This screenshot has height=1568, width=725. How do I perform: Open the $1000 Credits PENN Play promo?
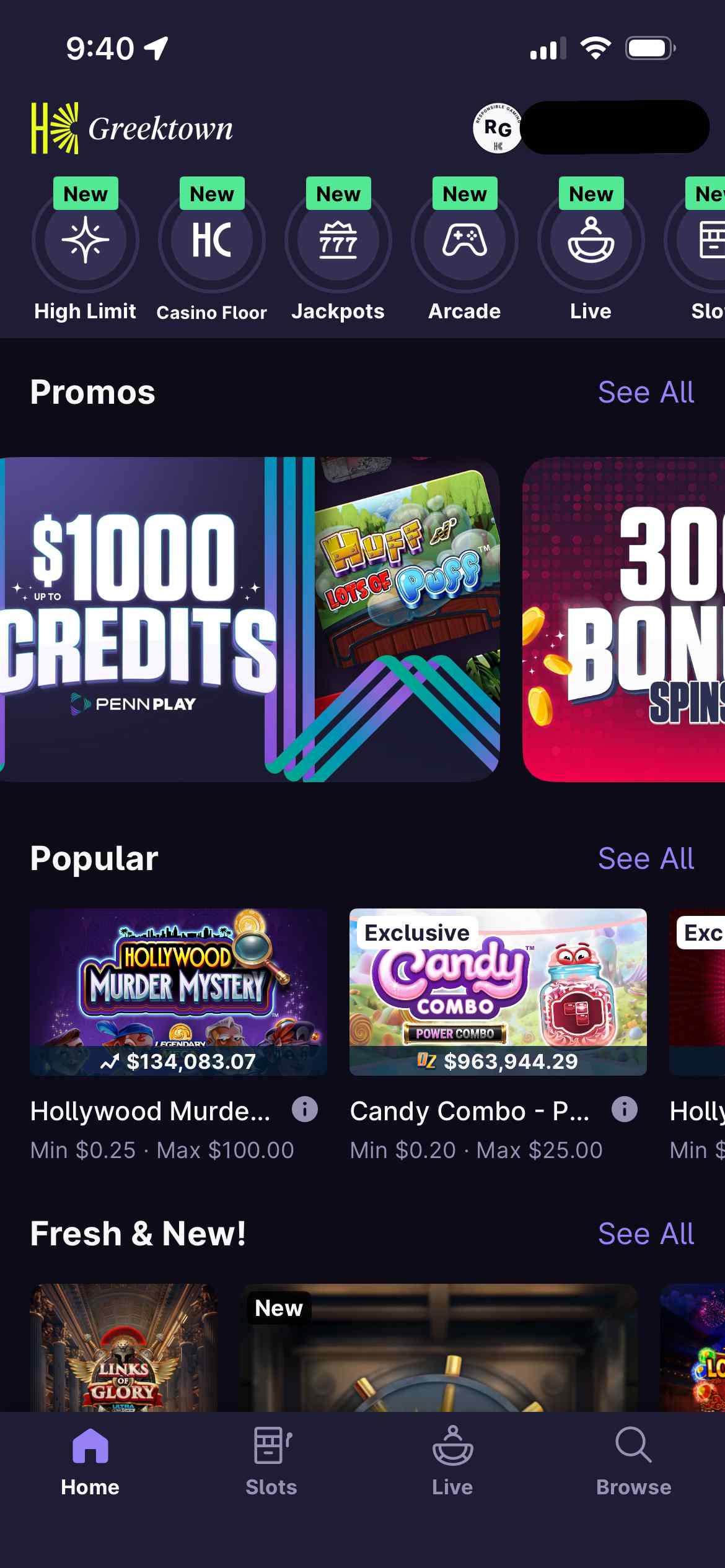pyautogui.click(x=248, y=619)
